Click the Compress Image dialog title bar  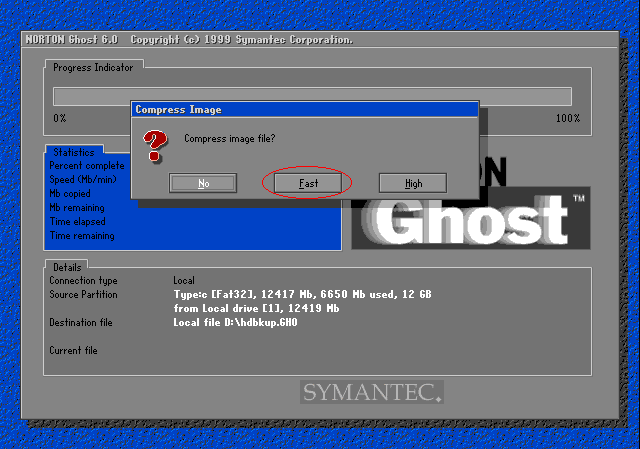tap(304, 109)
